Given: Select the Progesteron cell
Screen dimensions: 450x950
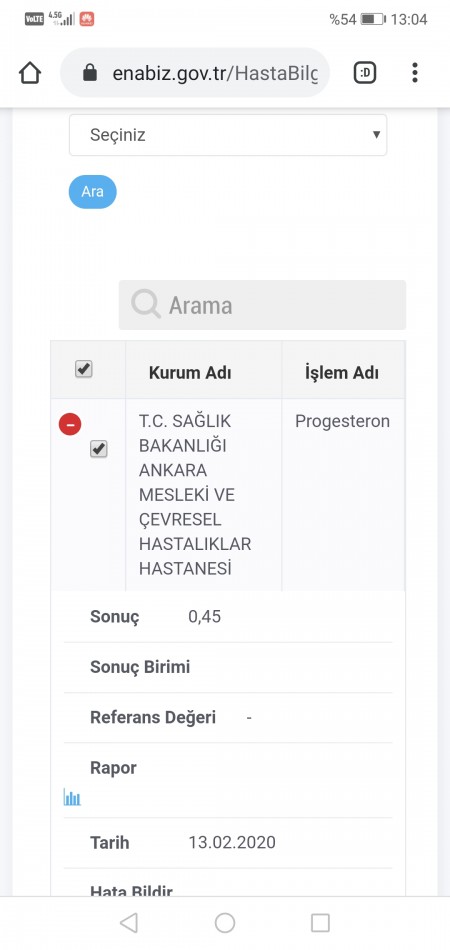Looking at the screenshot, I should (x=342, y=422).
